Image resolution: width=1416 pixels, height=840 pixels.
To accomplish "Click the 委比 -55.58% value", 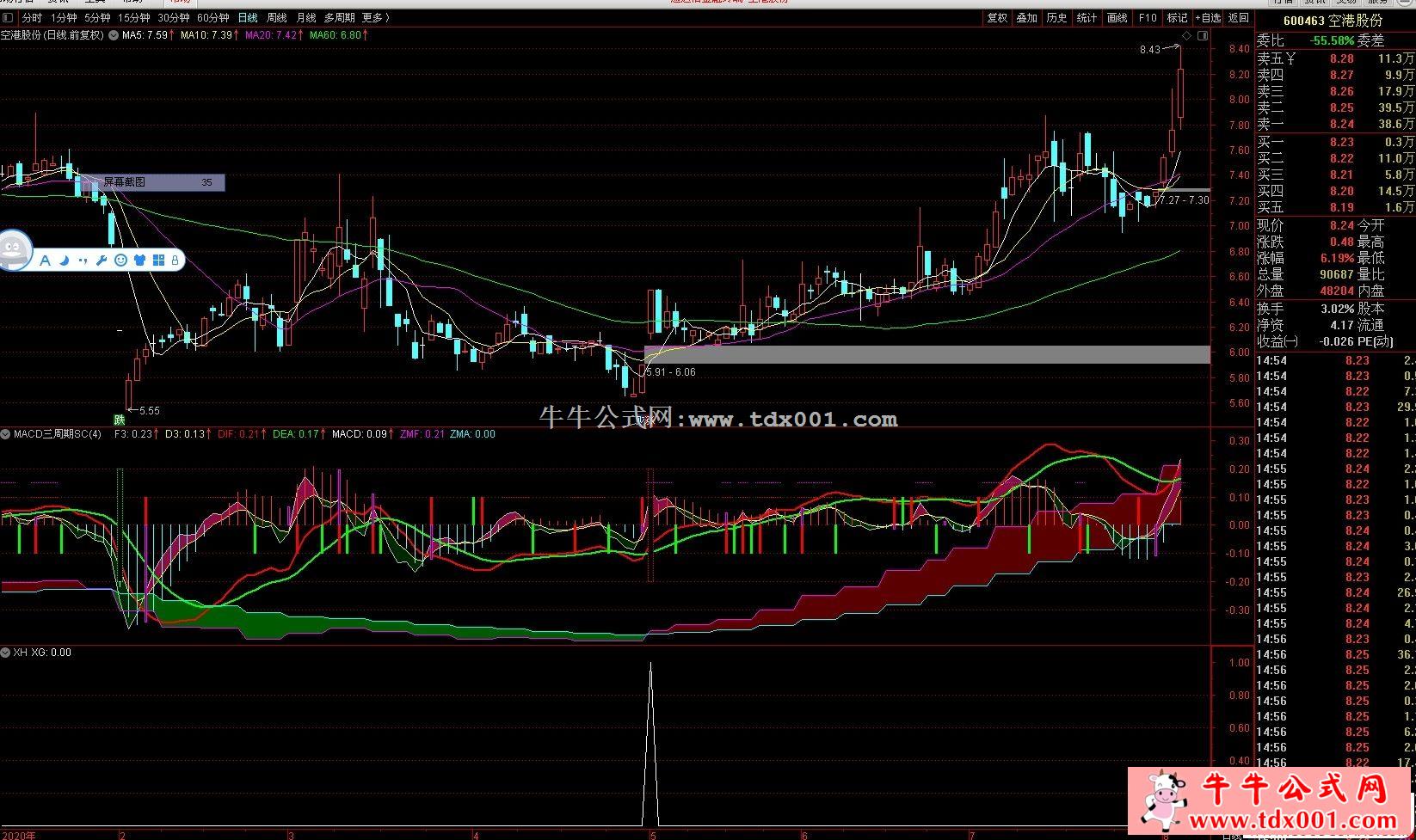I will [1332, 41].
